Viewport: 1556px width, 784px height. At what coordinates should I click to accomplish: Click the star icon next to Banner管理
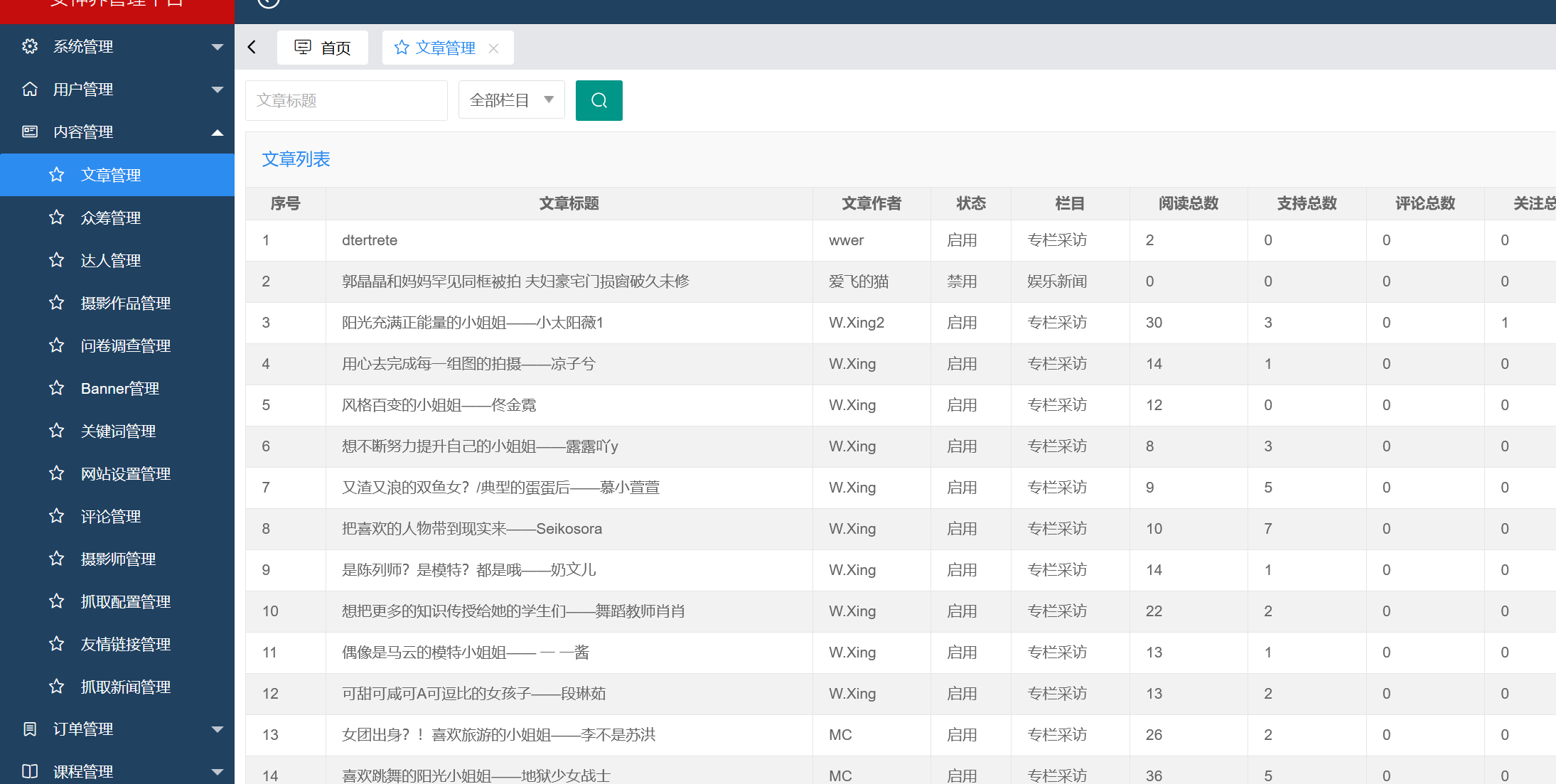57,388
